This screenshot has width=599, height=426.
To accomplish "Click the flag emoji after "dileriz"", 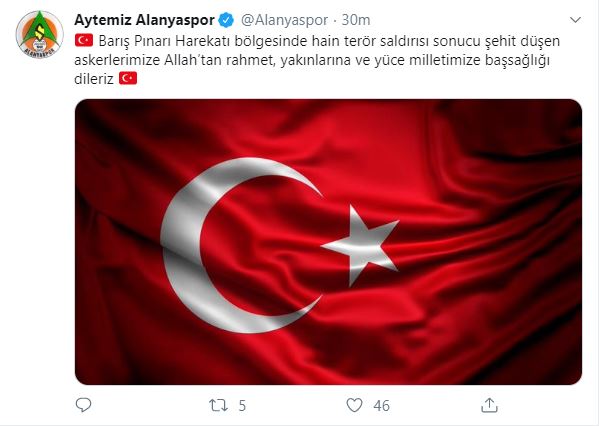I will pos(128,79).
